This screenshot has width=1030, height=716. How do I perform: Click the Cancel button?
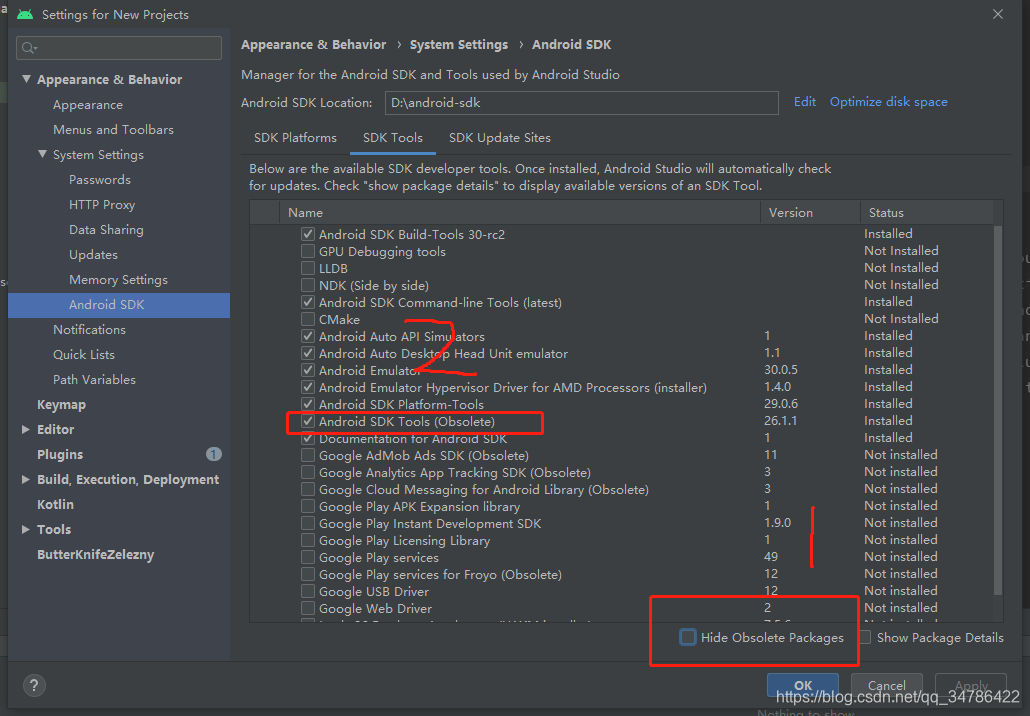[887, 684]
